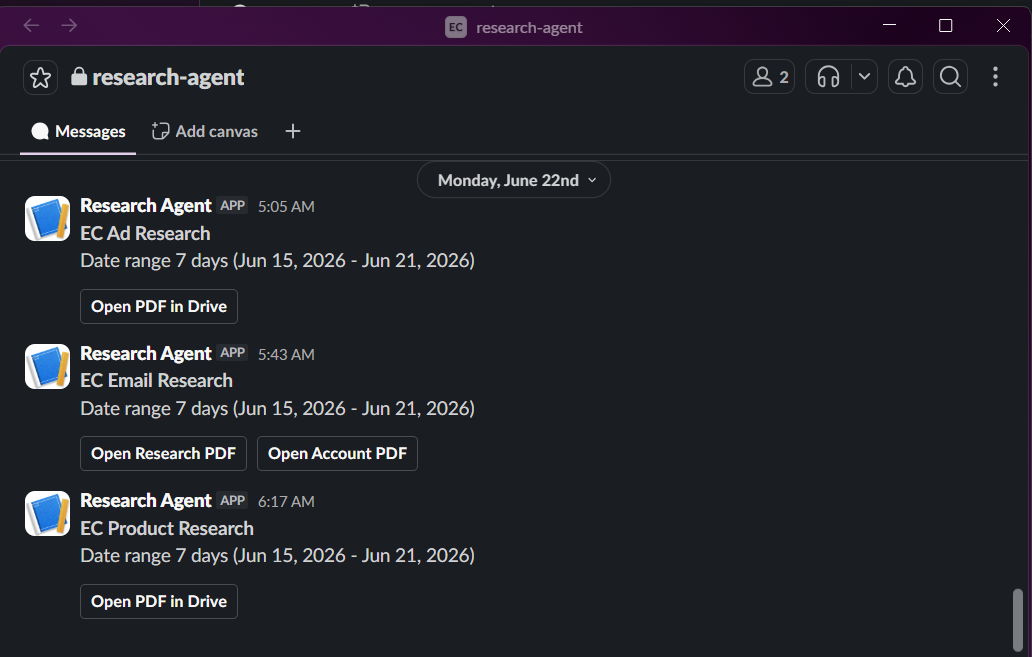Click Research Agent name on 5:43 AM message

pos(146,354)
